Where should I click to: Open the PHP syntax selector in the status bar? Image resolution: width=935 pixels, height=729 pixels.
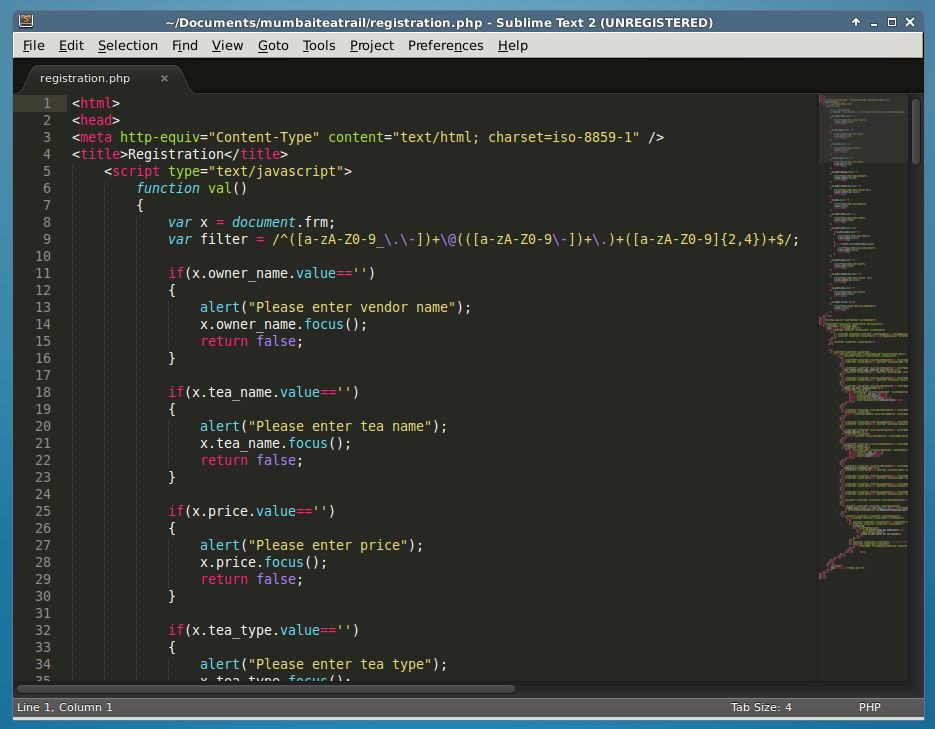pyautogui.click(x=869, y=707)
